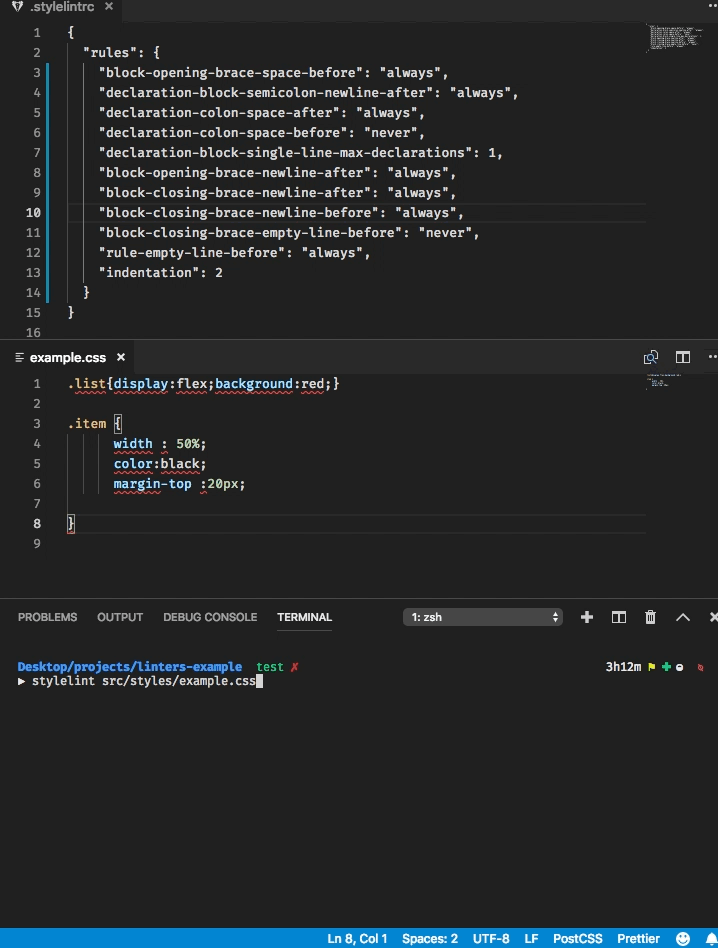Split the terminal pane
Screen dimensions: 718x948
point(618,617)
